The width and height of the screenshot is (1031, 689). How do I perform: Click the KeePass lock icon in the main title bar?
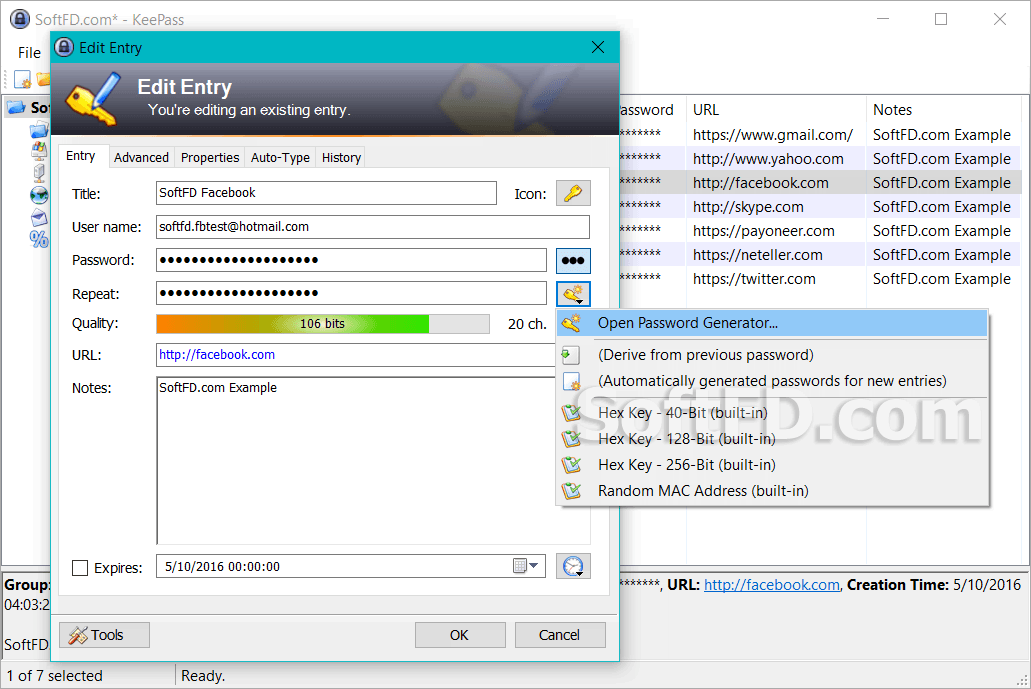[x=20, y=19]
